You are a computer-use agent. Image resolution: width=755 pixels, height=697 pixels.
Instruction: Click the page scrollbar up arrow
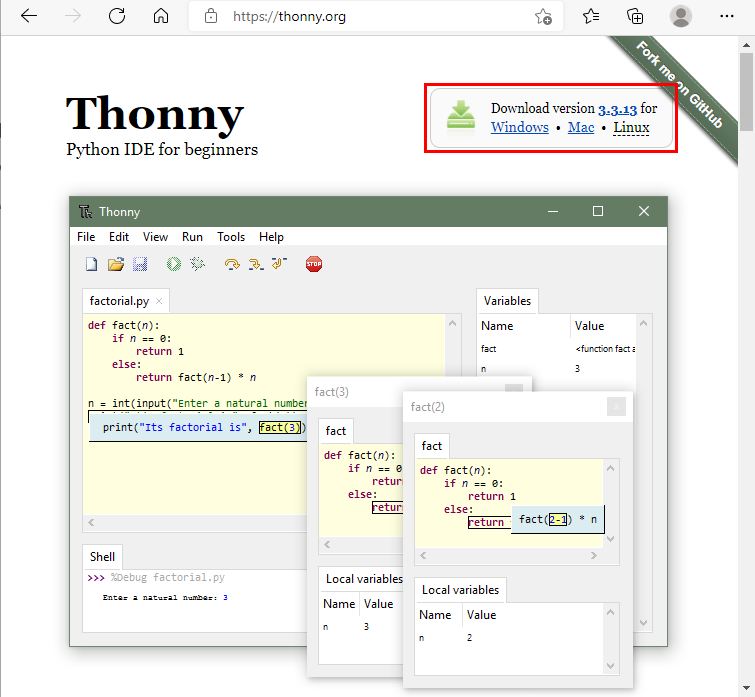pos(746,45)
